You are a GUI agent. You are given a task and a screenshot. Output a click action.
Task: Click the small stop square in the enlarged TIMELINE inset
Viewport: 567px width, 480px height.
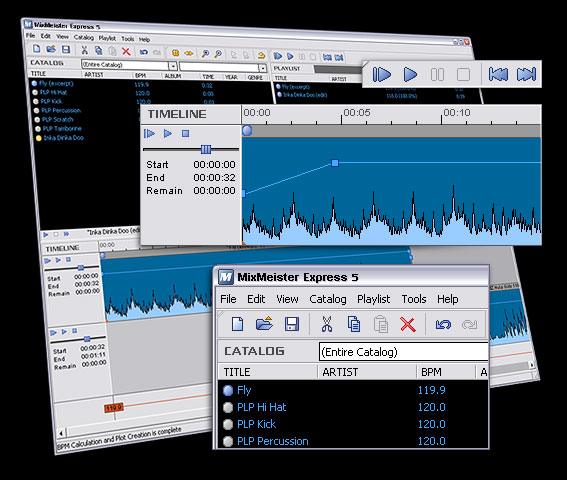186,133
